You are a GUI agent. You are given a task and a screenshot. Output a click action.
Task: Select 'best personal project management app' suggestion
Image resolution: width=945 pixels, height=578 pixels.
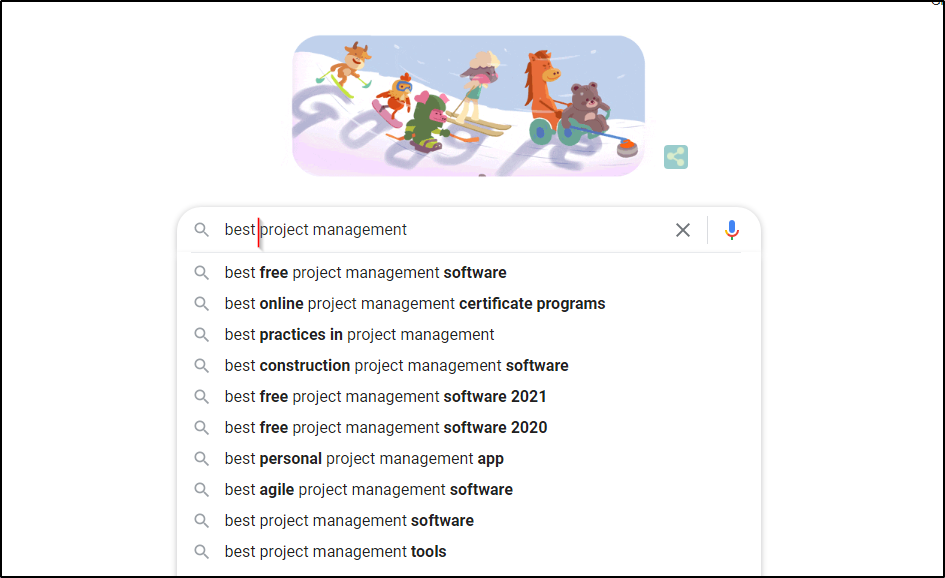click(x=364, y=458)
